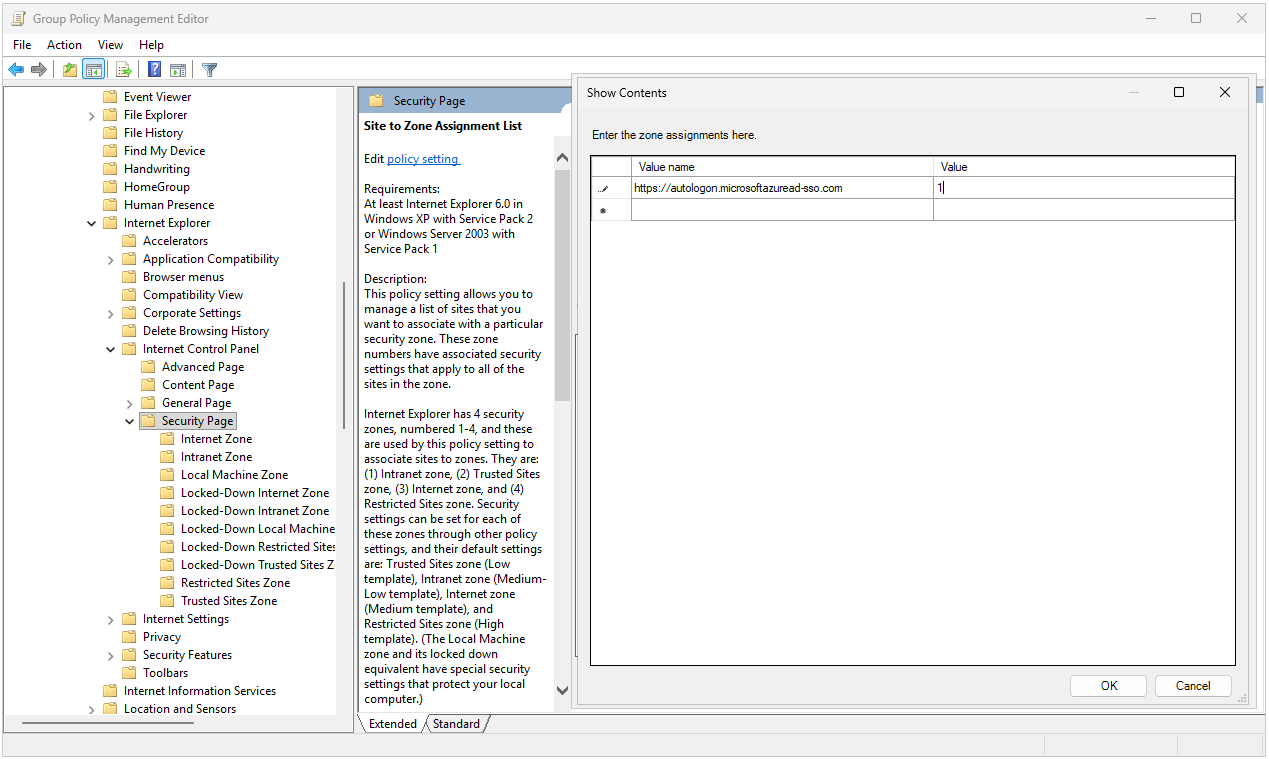Click OK in Show Contents dialog
This screenshot has height=759, width=1269.
point(1109,686)
